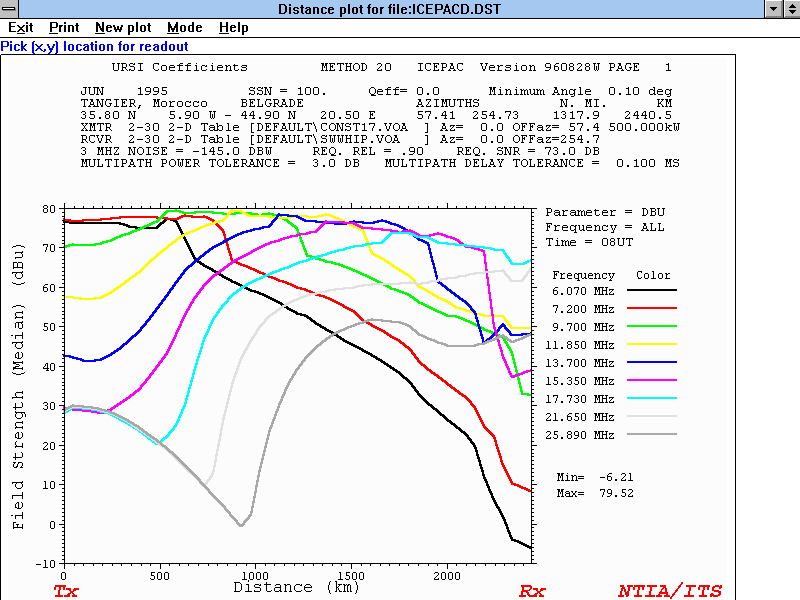Viewport: 800px width, 600px height.
Task: Click the restore window arrows button
Action: tap(790, 9)
